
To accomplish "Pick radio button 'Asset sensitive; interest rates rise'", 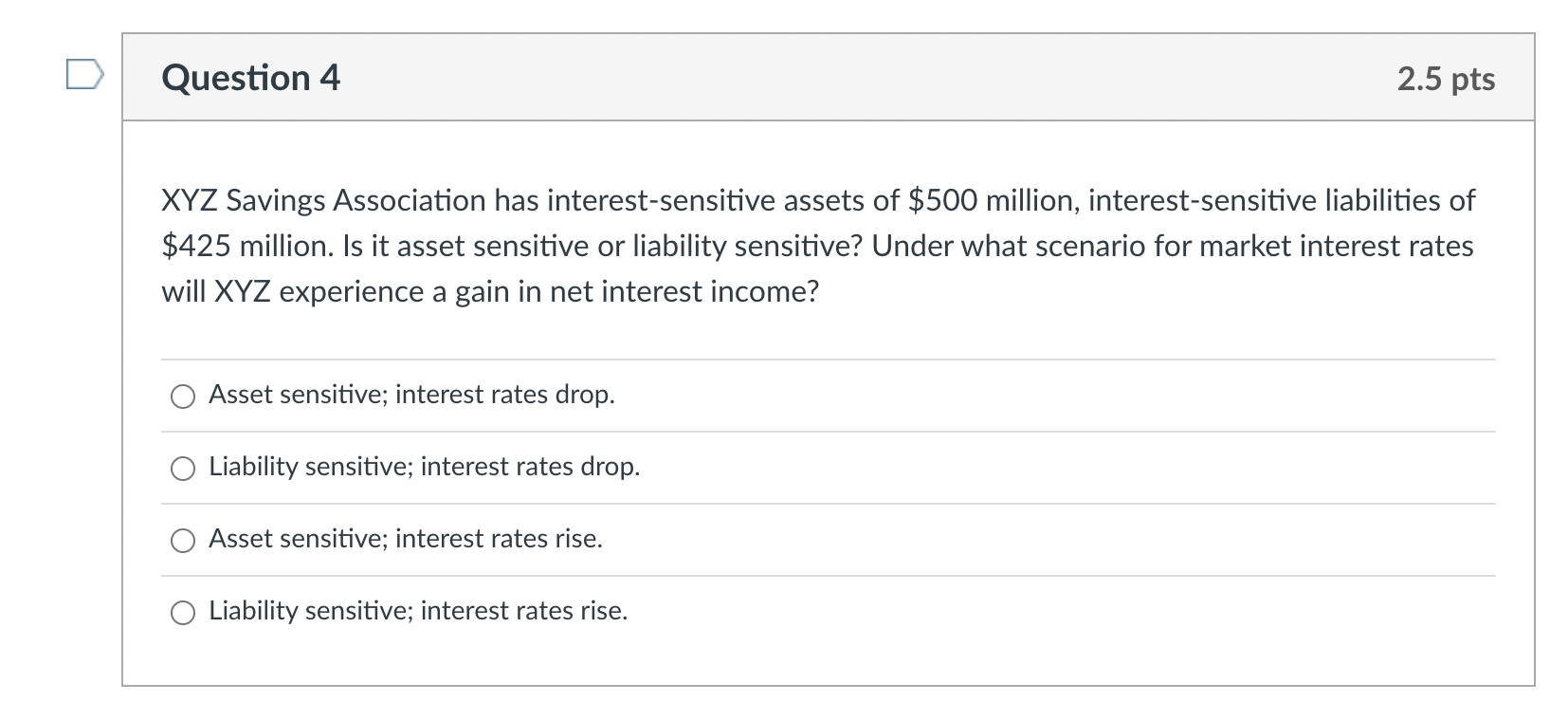I will pos(183,541).
